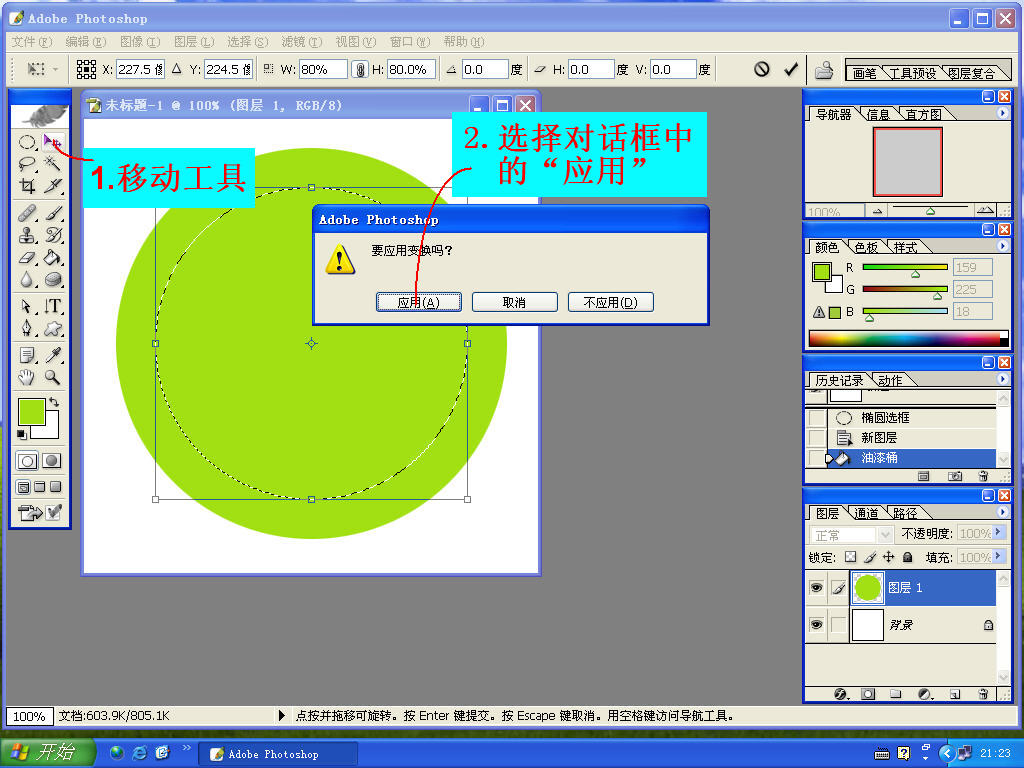Image resolution: width=1024 pixels, height=768 pixels.
Task: Click the cancel transform icon in options bar
Action: coord(761,69)
